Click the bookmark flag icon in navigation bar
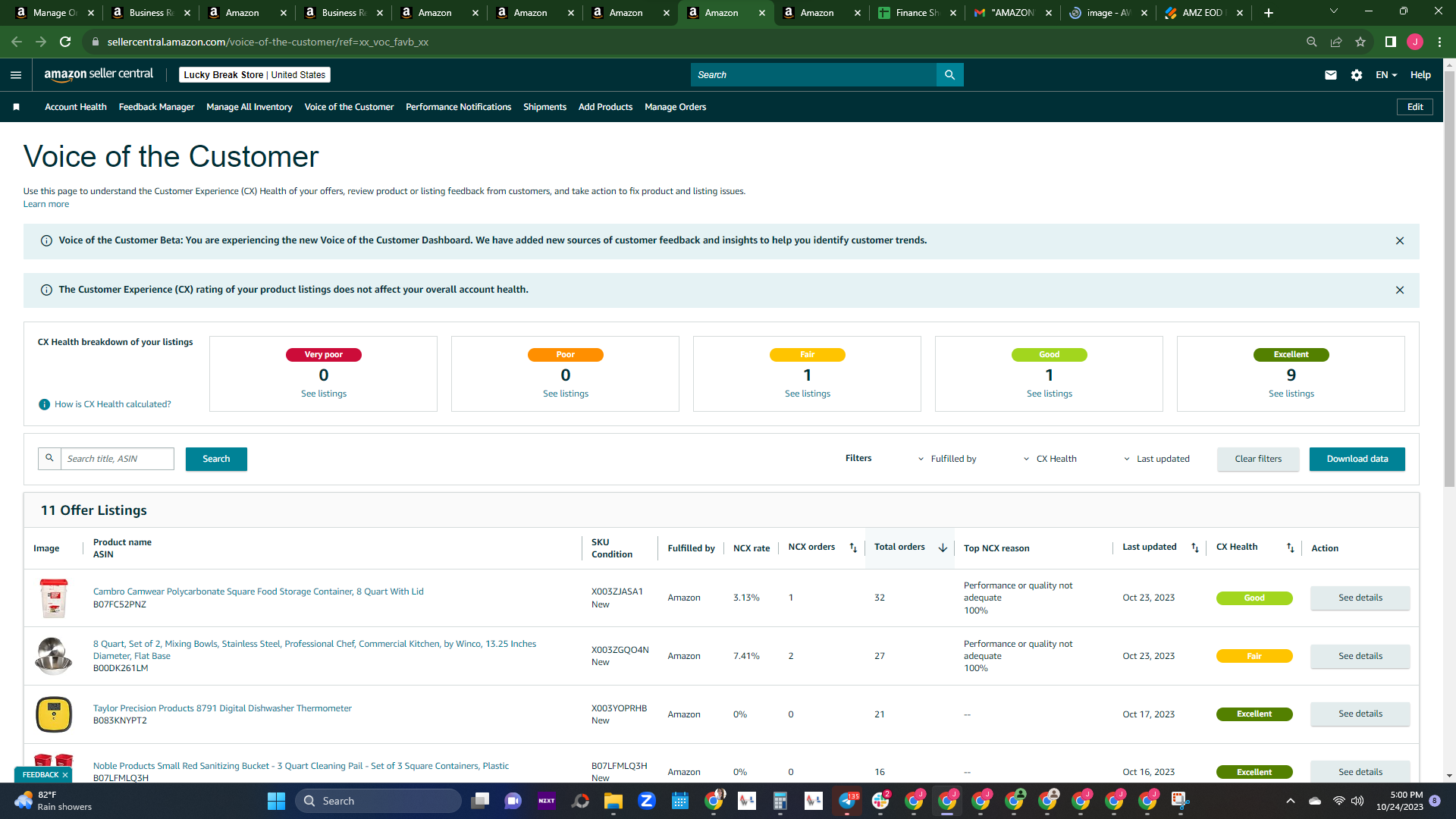The height and width of the screenshot is (819, 1456). pos(16,107)
